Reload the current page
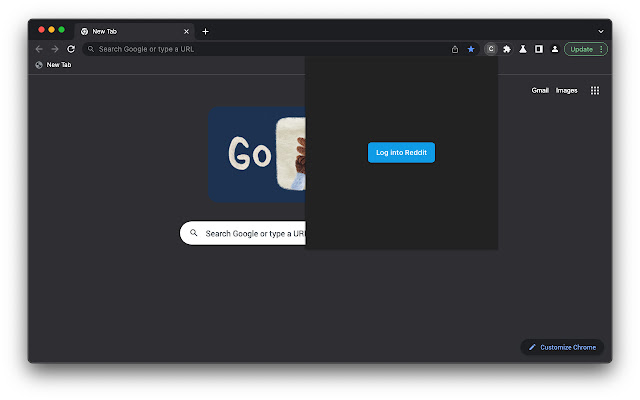This screenshot has width=640, height=400. click(71, 49)
